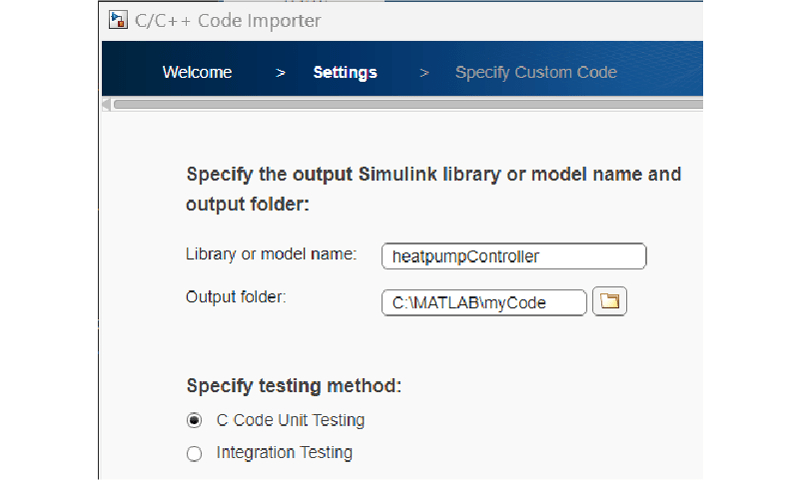Click the left arrow of the horizontal scrollbar

click(107, 104)
